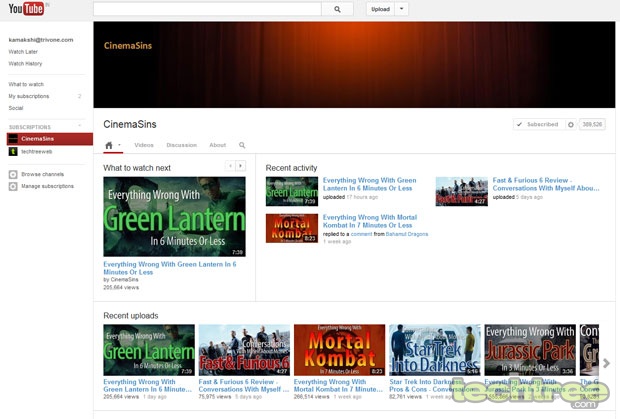Click the CinemaSins banner title
This screenshot has height=419, width=620.
(128, 45)
